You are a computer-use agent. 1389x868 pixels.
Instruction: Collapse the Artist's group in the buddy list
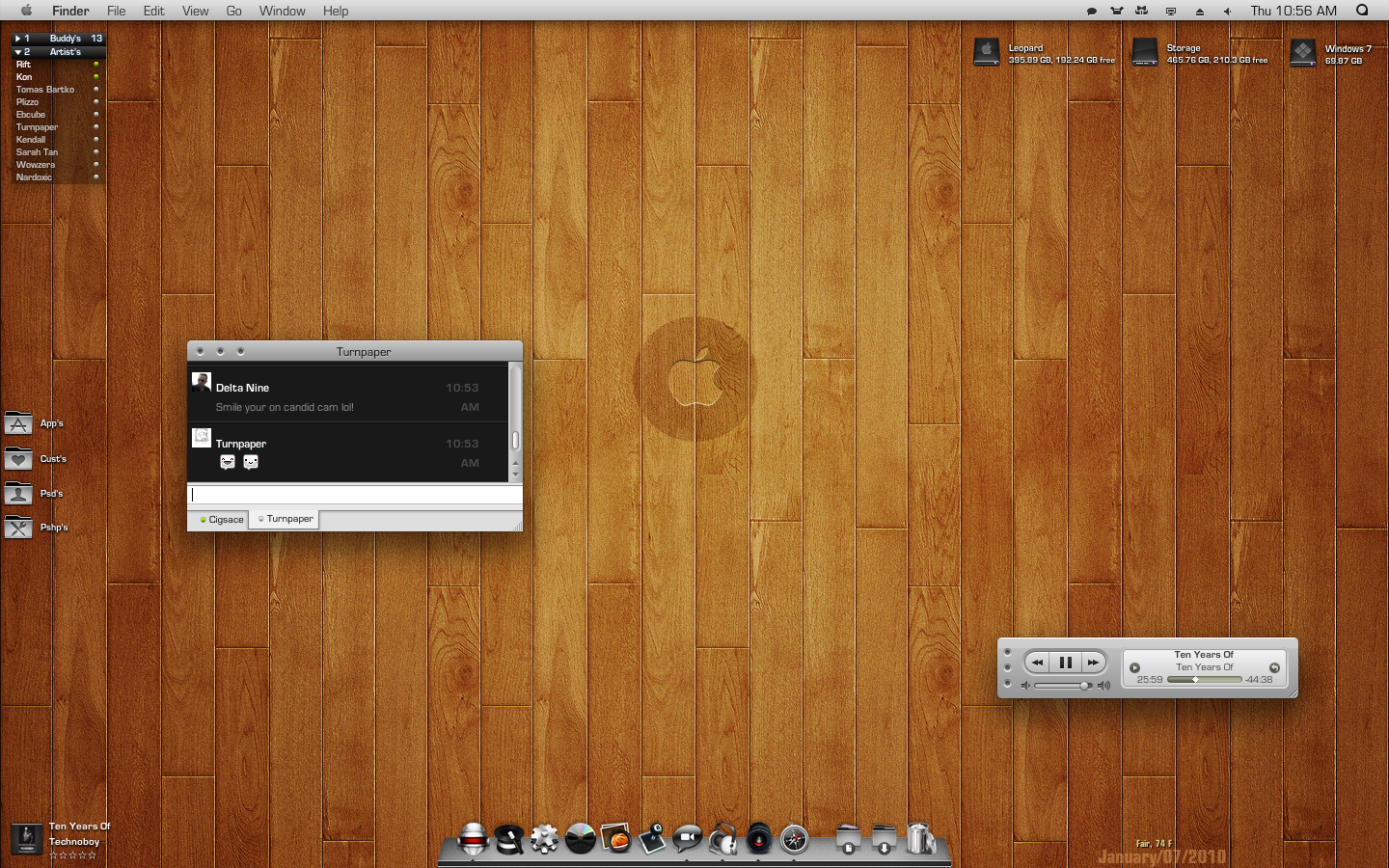pyautogui.click(x=18, y=52)
